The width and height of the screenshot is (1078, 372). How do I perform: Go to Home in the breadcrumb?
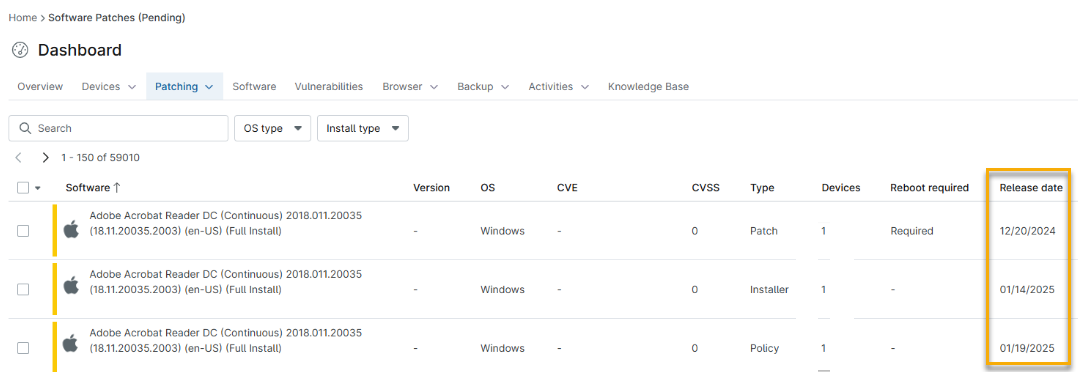pyautogui.click(x=22, y=17)
